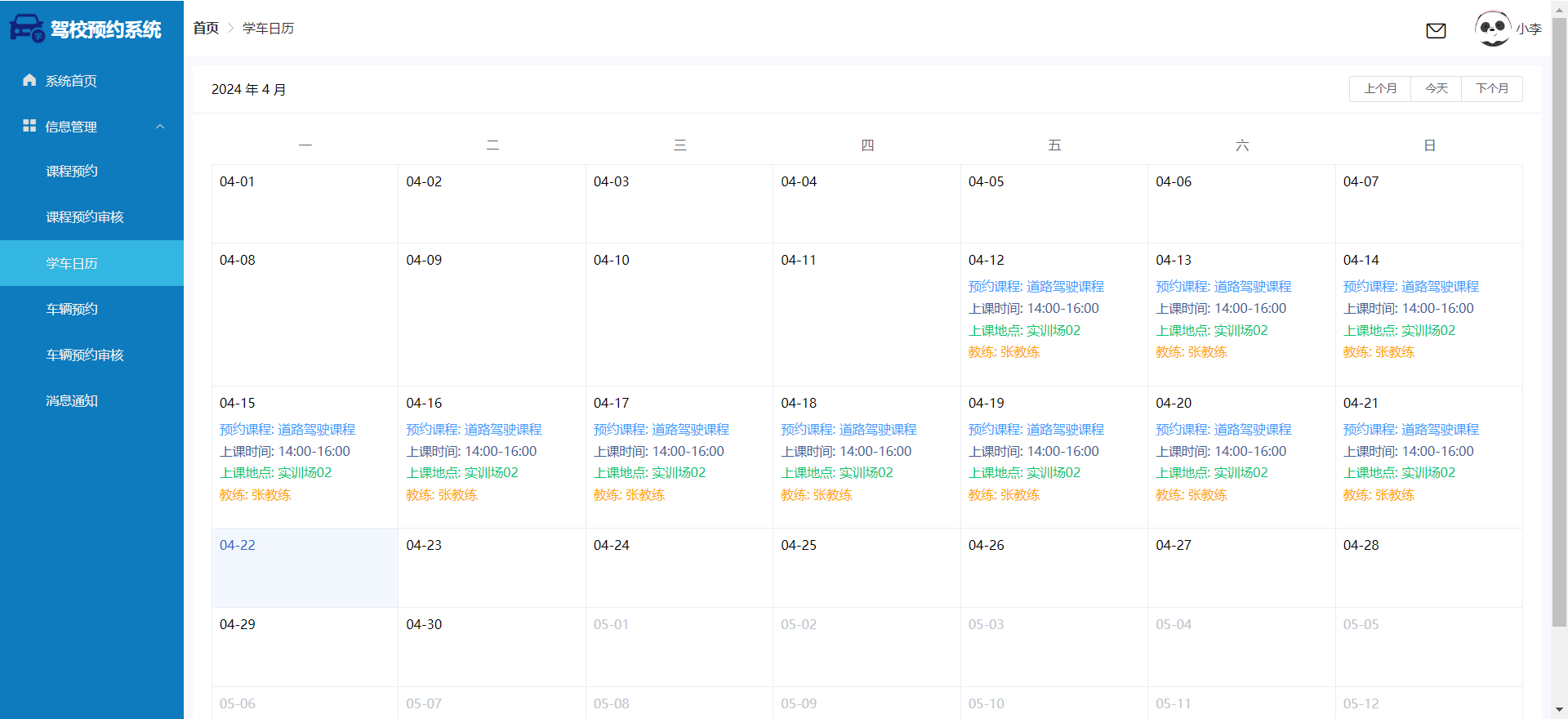The image size is (1568, 719).
Task: Click the breadcrumb separator arrow after 首页
Action: pos(231,29)
